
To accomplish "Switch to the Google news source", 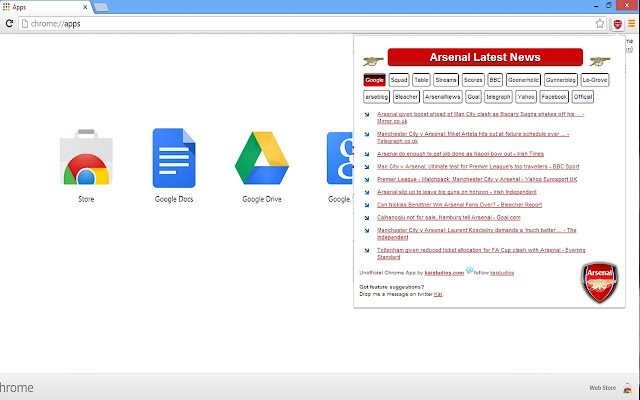I will click(374, 80).
